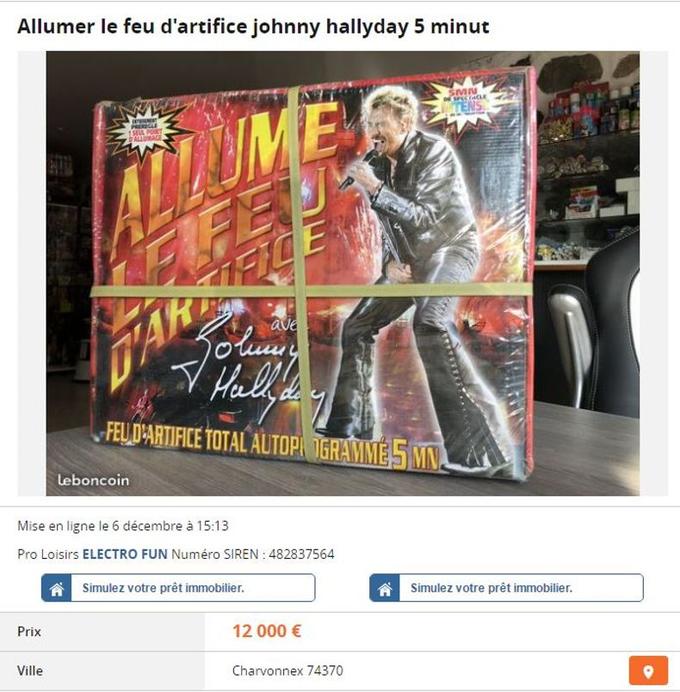Screen dimensions: 680x692
Task: Visit the ELECTRO FUN seller page
Action: 125,554
